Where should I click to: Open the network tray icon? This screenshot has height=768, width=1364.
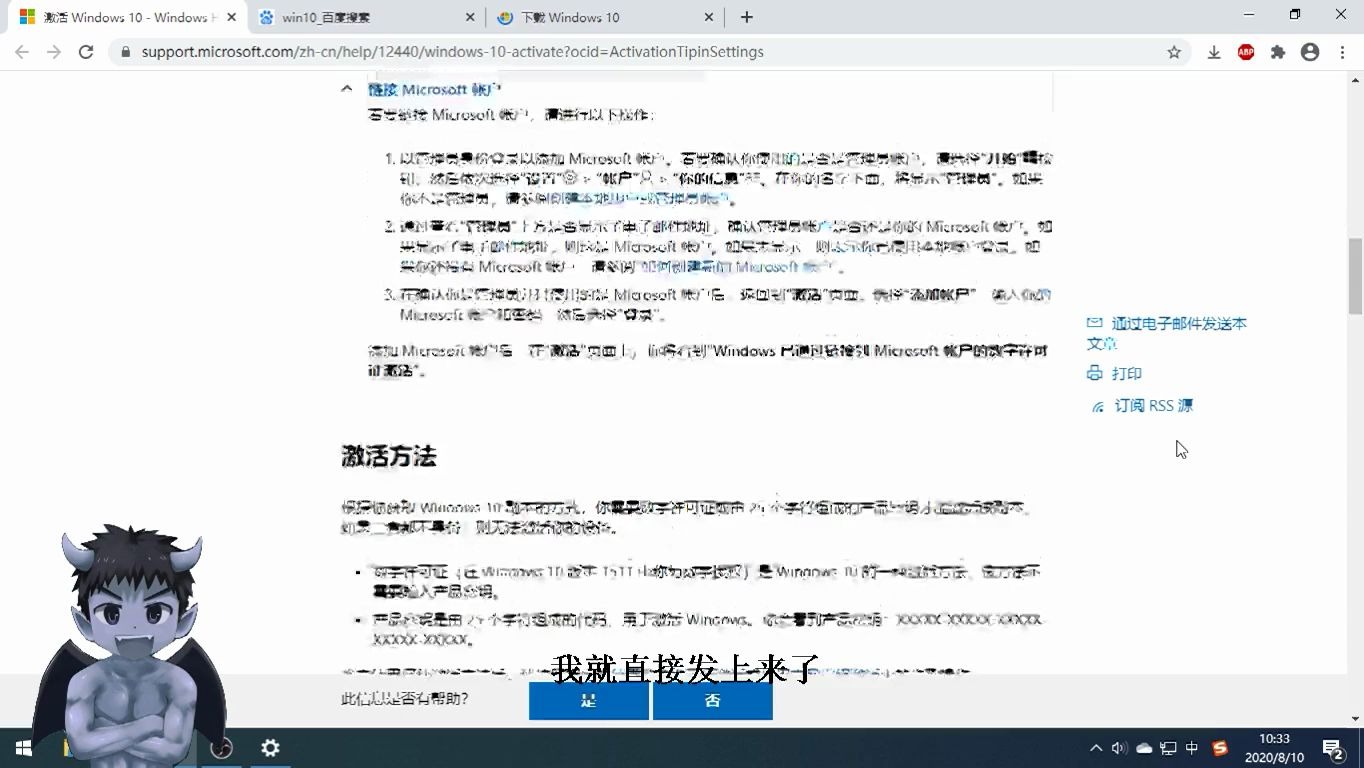[x=1168, y=748]
